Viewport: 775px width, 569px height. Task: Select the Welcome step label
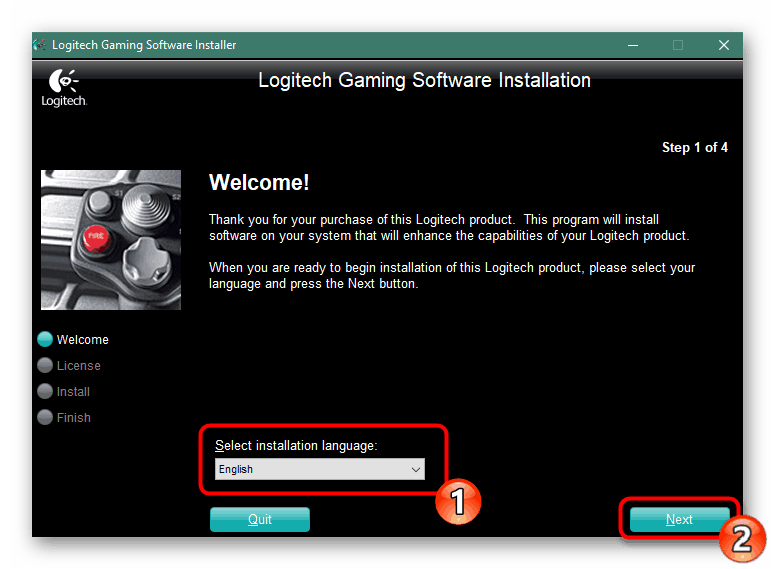[83, 340]
